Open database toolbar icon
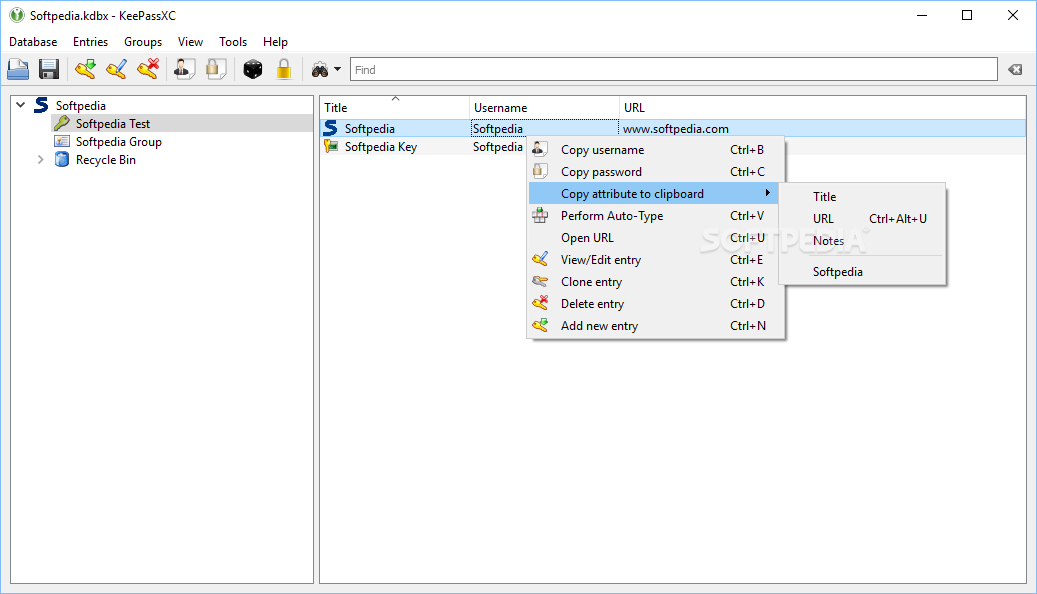This screenshot has height=594, width=1037. (18, 69)
